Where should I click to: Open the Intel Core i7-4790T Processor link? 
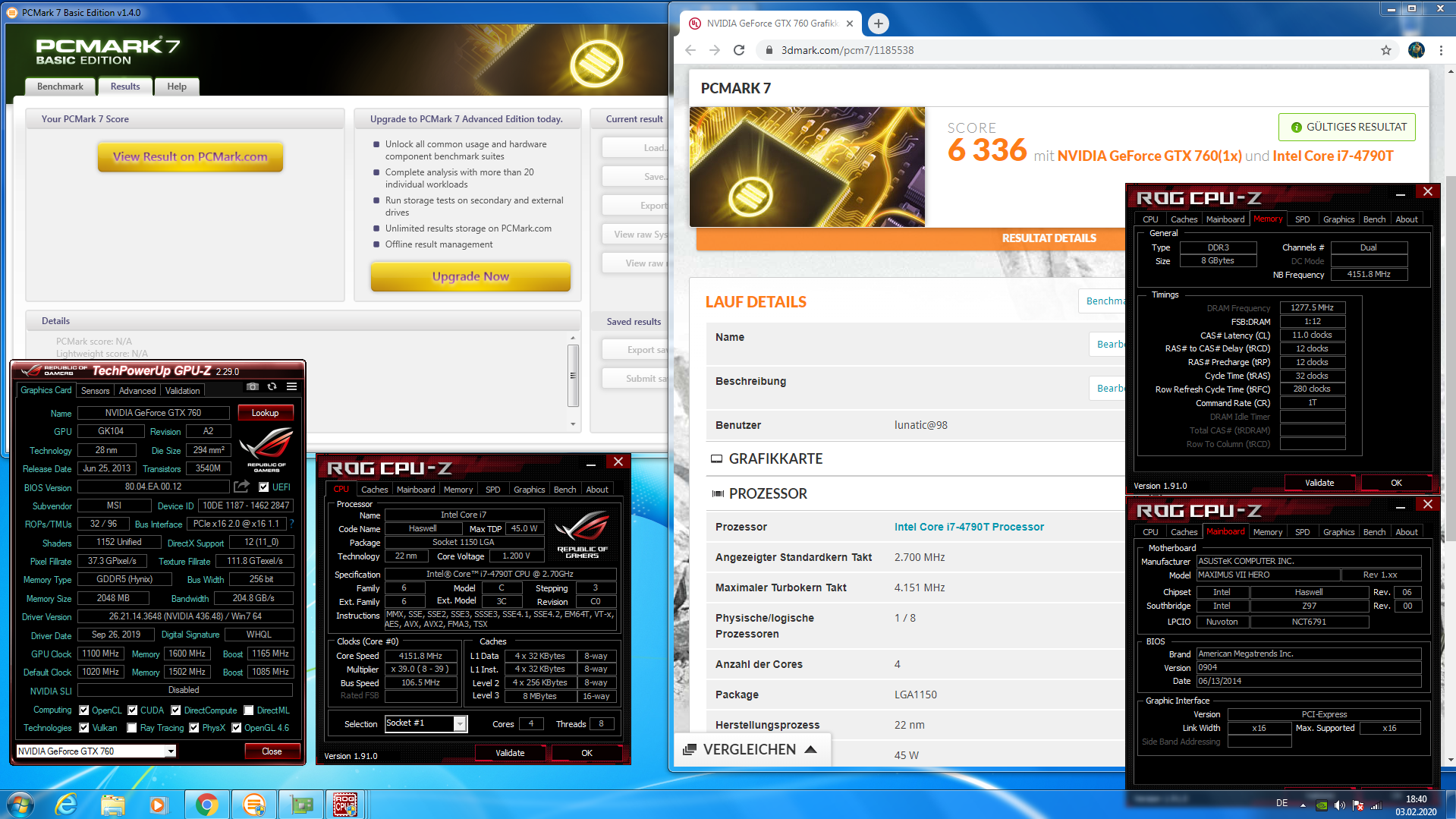969,527
